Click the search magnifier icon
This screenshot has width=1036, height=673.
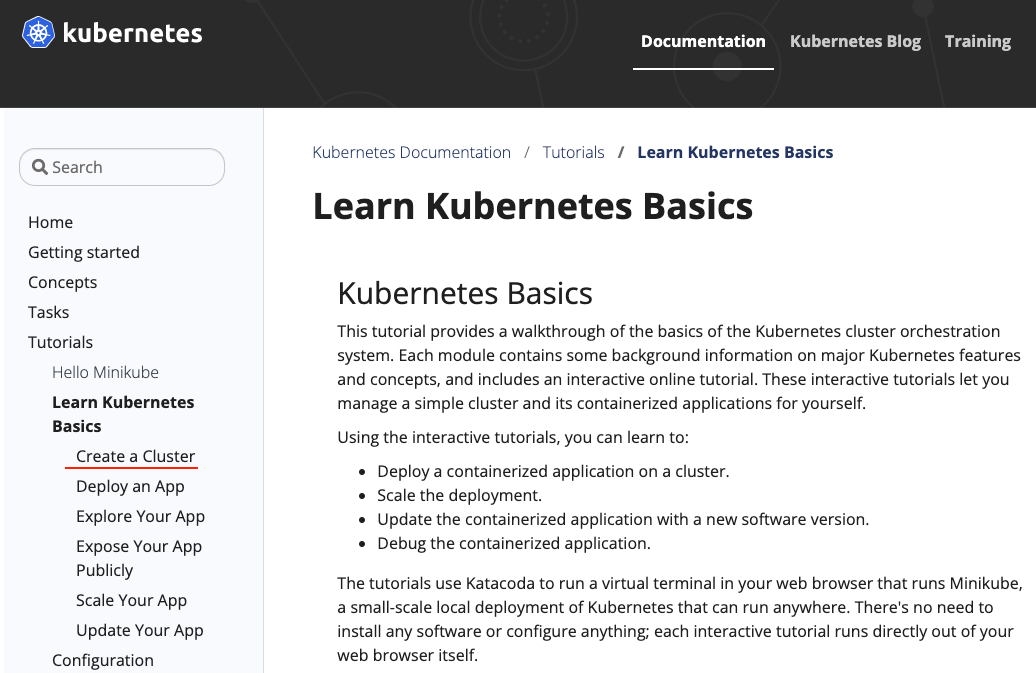point(40,168)
